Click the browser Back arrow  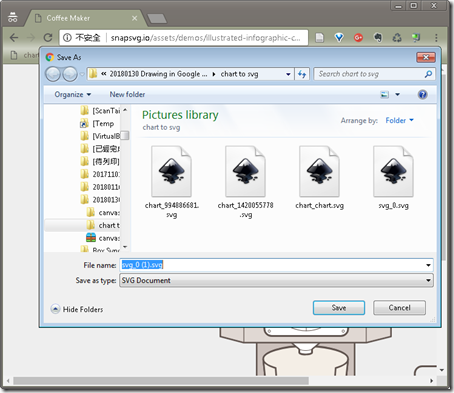click(14, 38)
